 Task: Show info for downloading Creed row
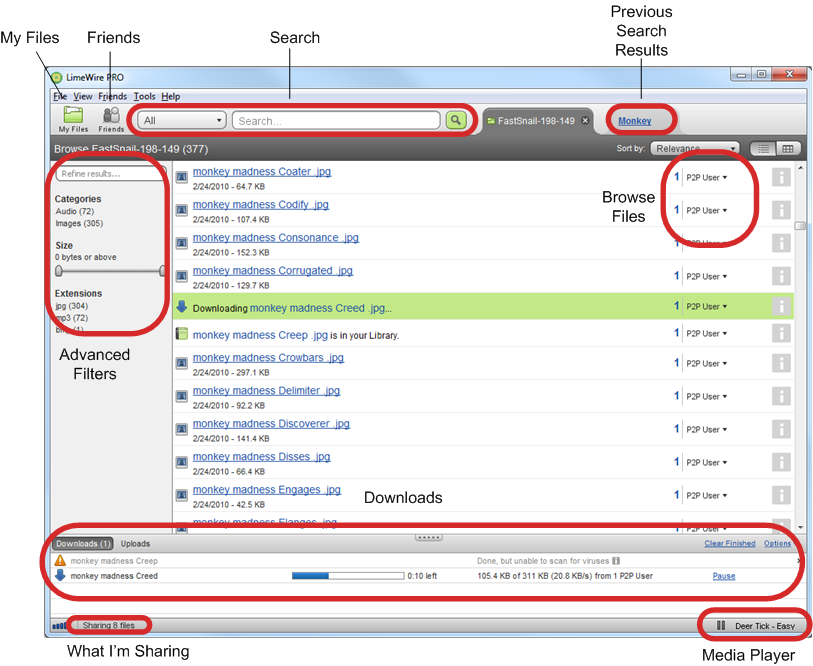pos(781,306)
